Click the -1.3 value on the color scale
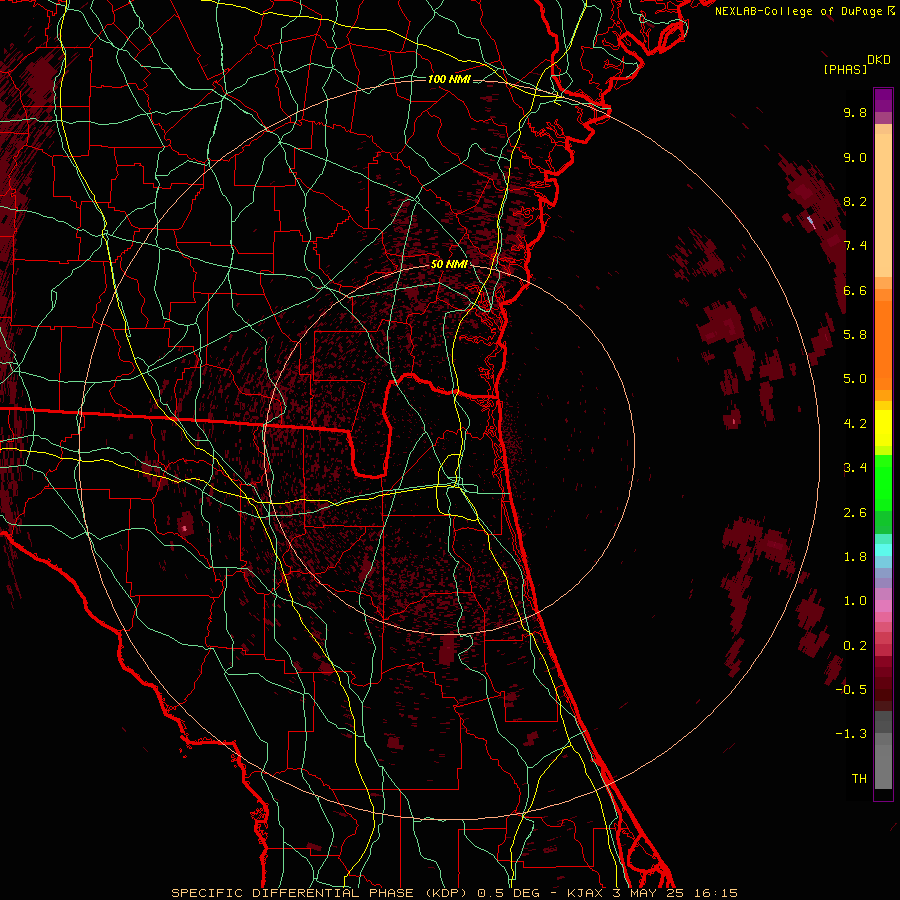This screenshot has height=900, width=900. (851, 734)
